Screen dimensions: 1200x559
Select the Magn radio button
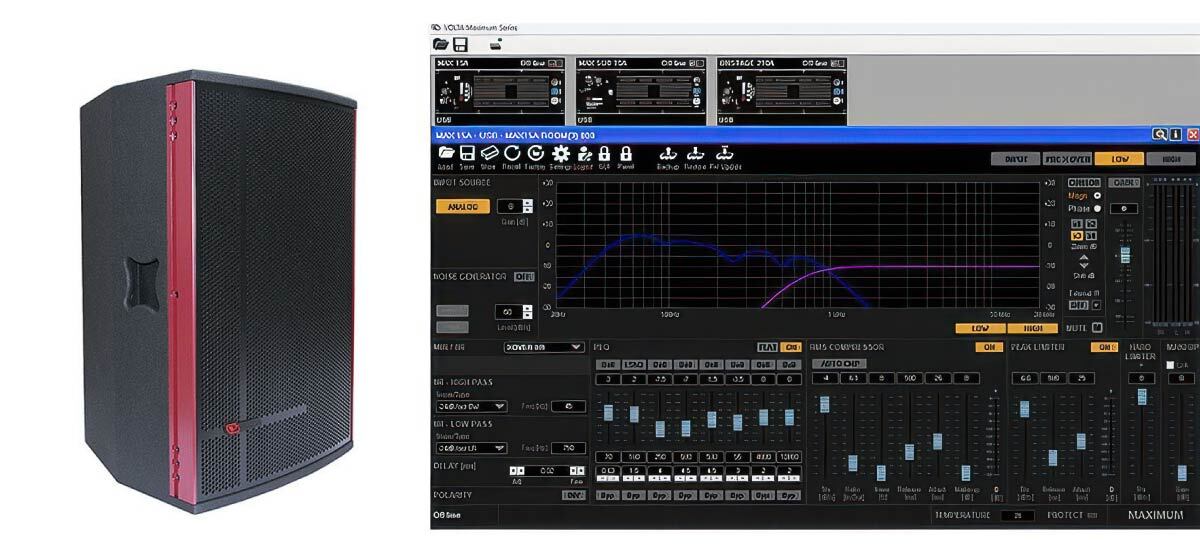point(1097,195)
